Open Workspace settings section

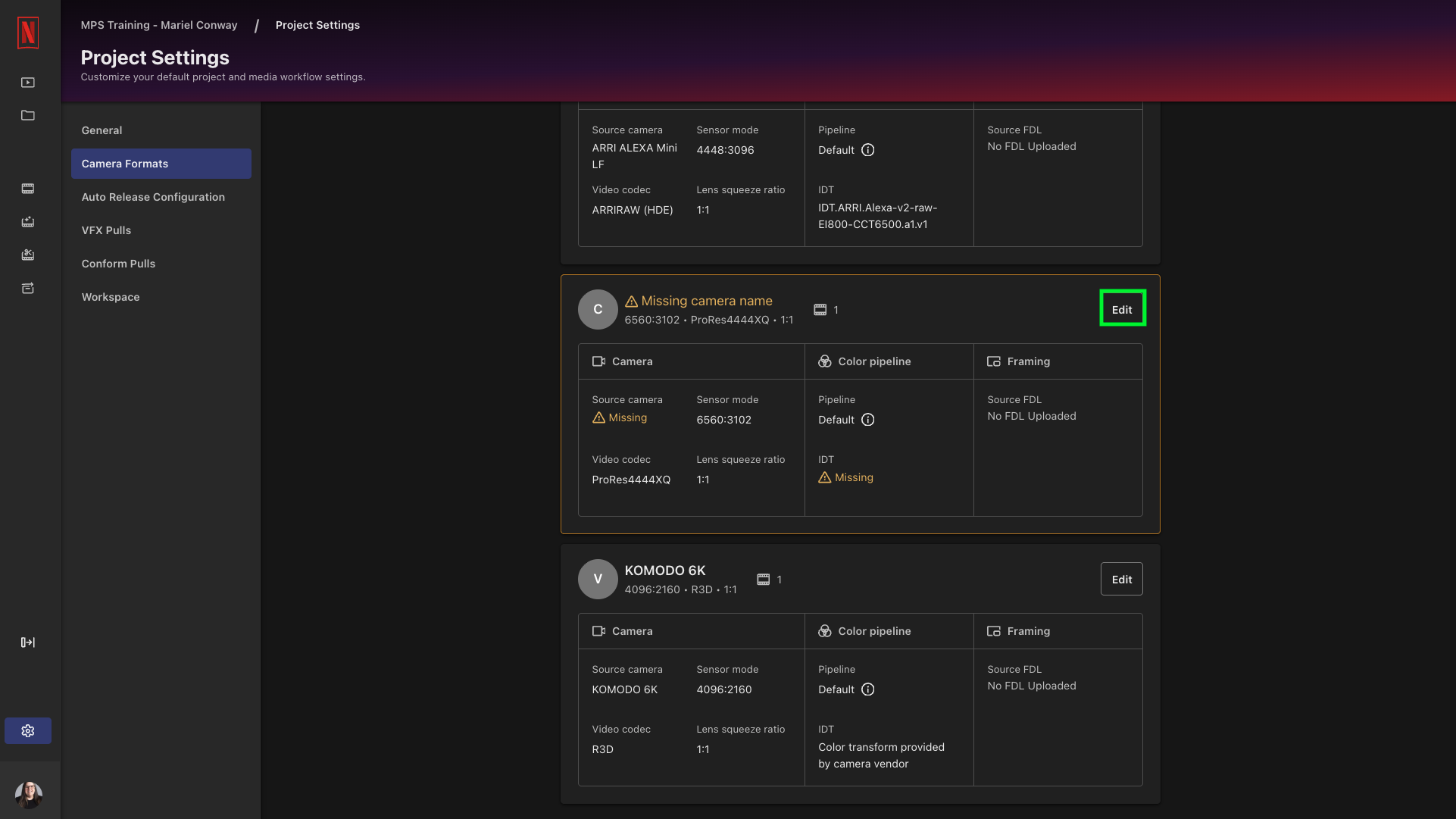[x=161, y=297]
